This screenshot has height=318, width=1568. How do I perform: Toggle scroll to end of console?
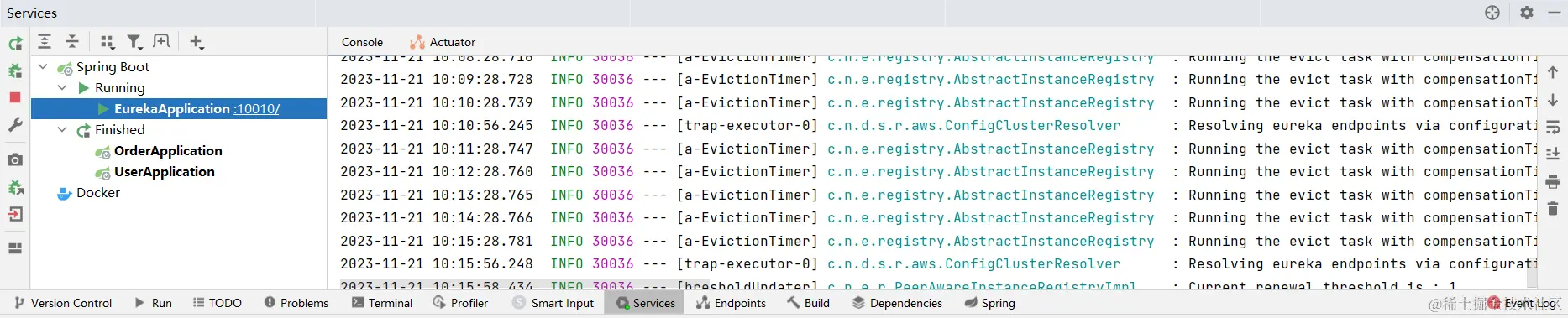[x=1552, y=154]
